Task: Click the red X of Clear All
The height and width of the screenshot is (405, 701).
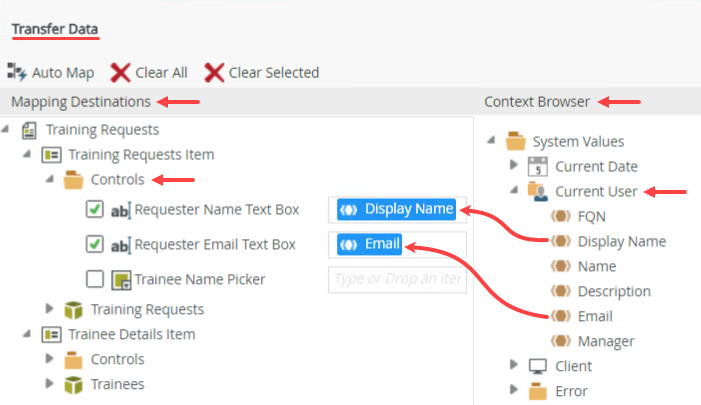Action: click(120, 72)
